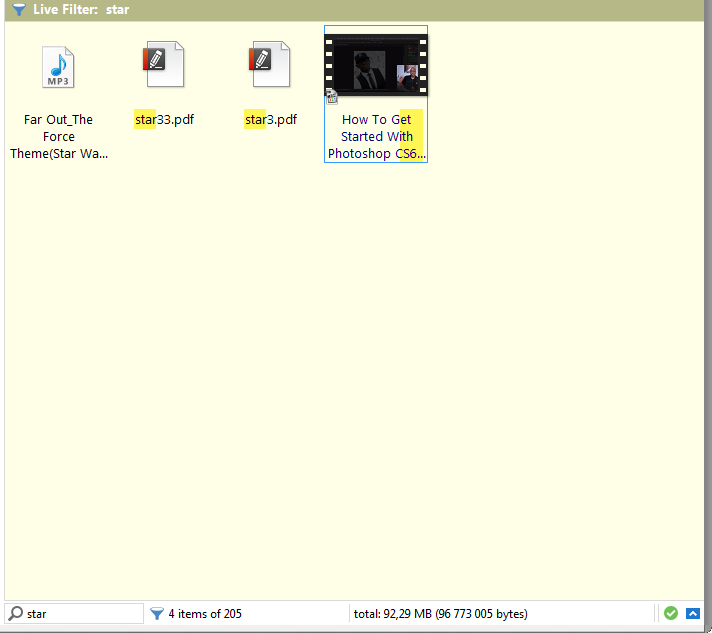Click the green checkmark status icon
The width and height of the screenshot is (712, 633).
[x=671, y=613]
